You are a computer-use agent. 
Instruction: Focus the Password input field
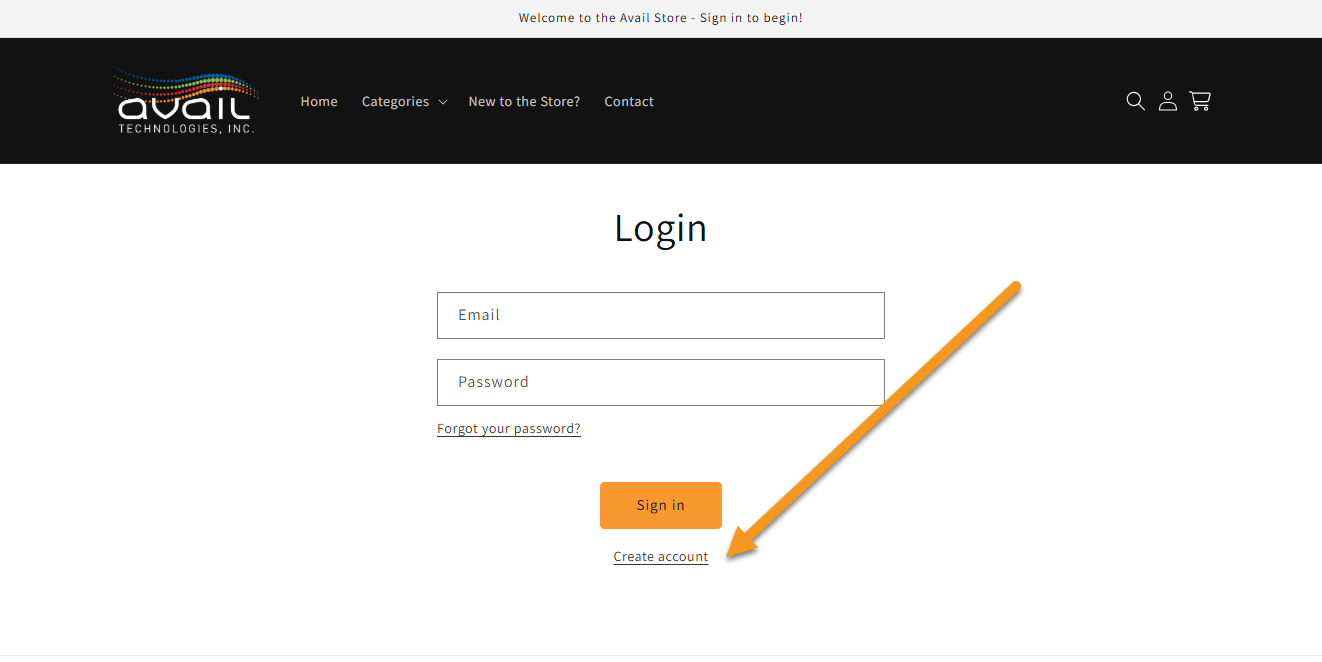660,382
